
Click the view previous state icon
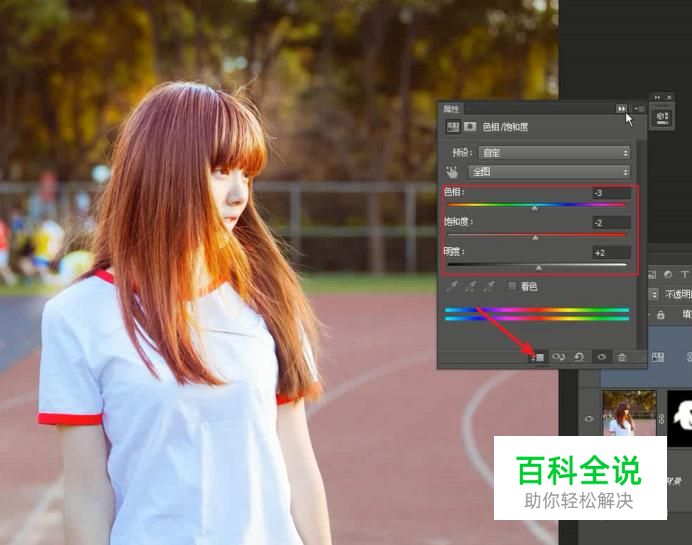point(559,357)
